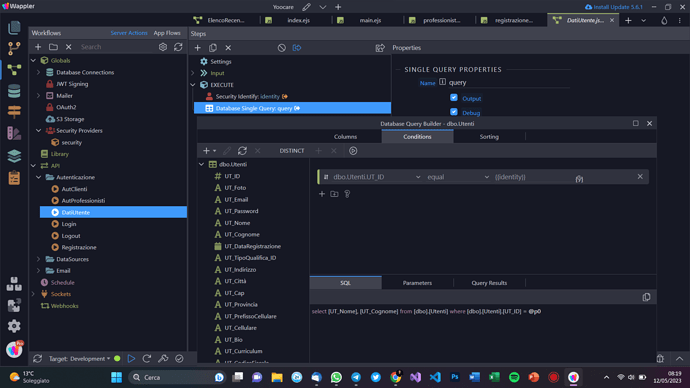Image resolution: width=690 pixels, height=388 pixels.
Task: Open the global settings gear icon in sidebar
Action: pyautogui.click(x=14, y=326)
